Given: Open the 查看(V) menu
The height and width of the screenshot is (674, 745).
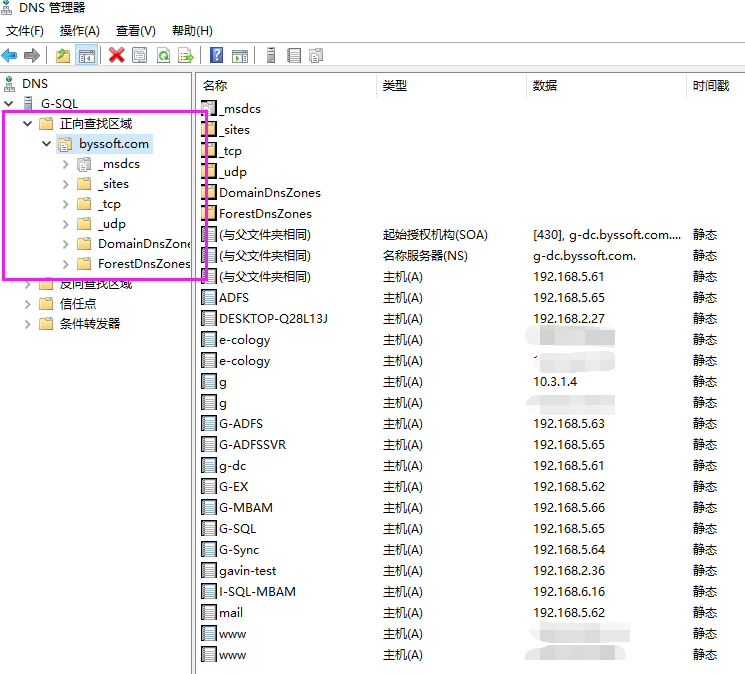Looking at the screenshot, I should 135,31.
